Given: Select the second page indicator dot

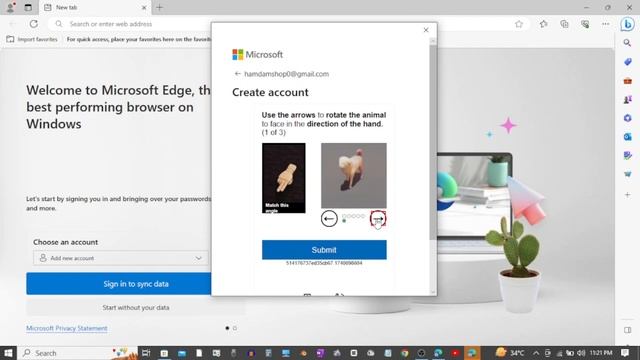Looking at the screenshot, I should (235, 328).
